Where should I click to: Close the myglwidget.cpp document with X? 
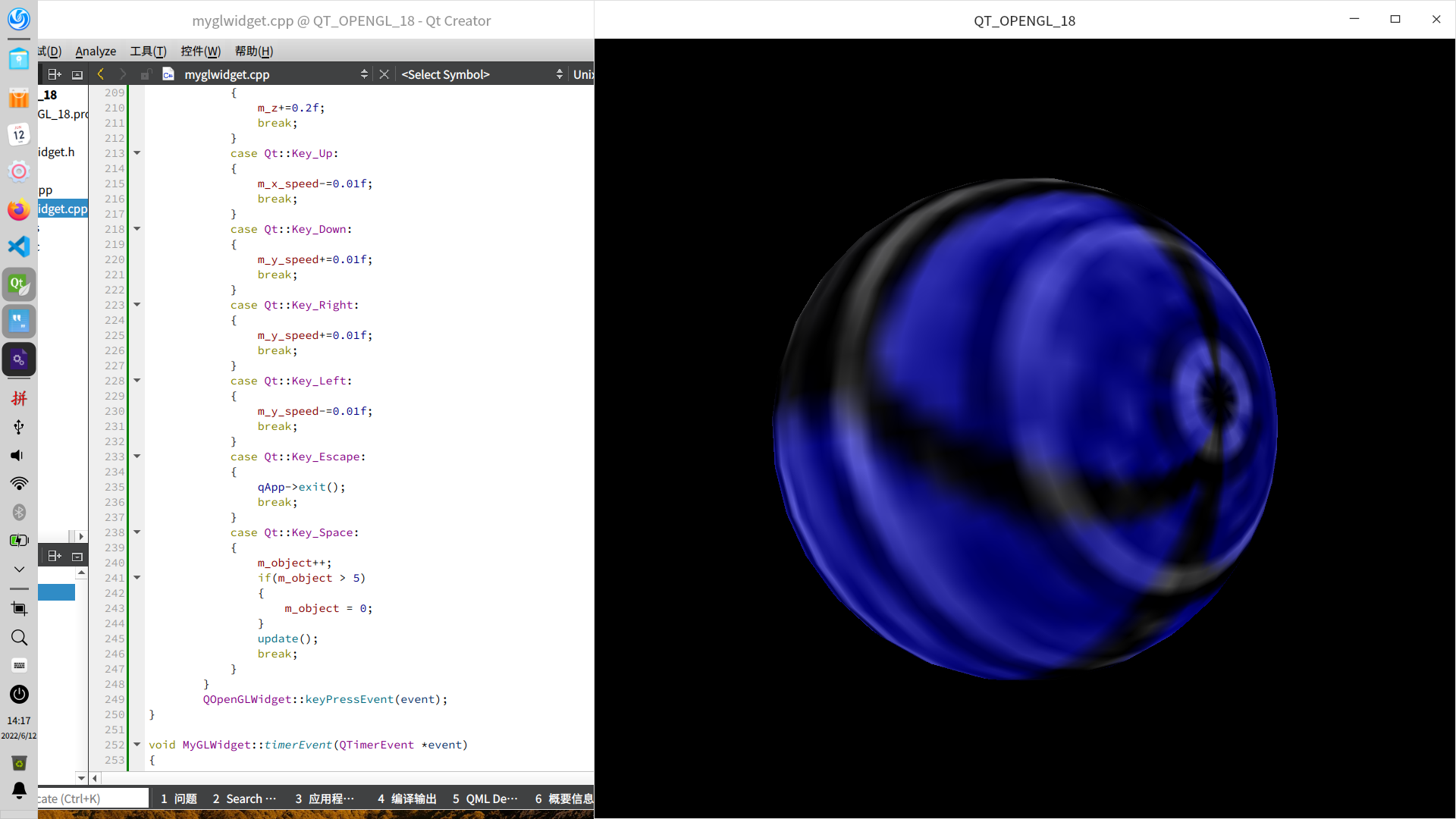pyautogui.click(x=384, y=74)
